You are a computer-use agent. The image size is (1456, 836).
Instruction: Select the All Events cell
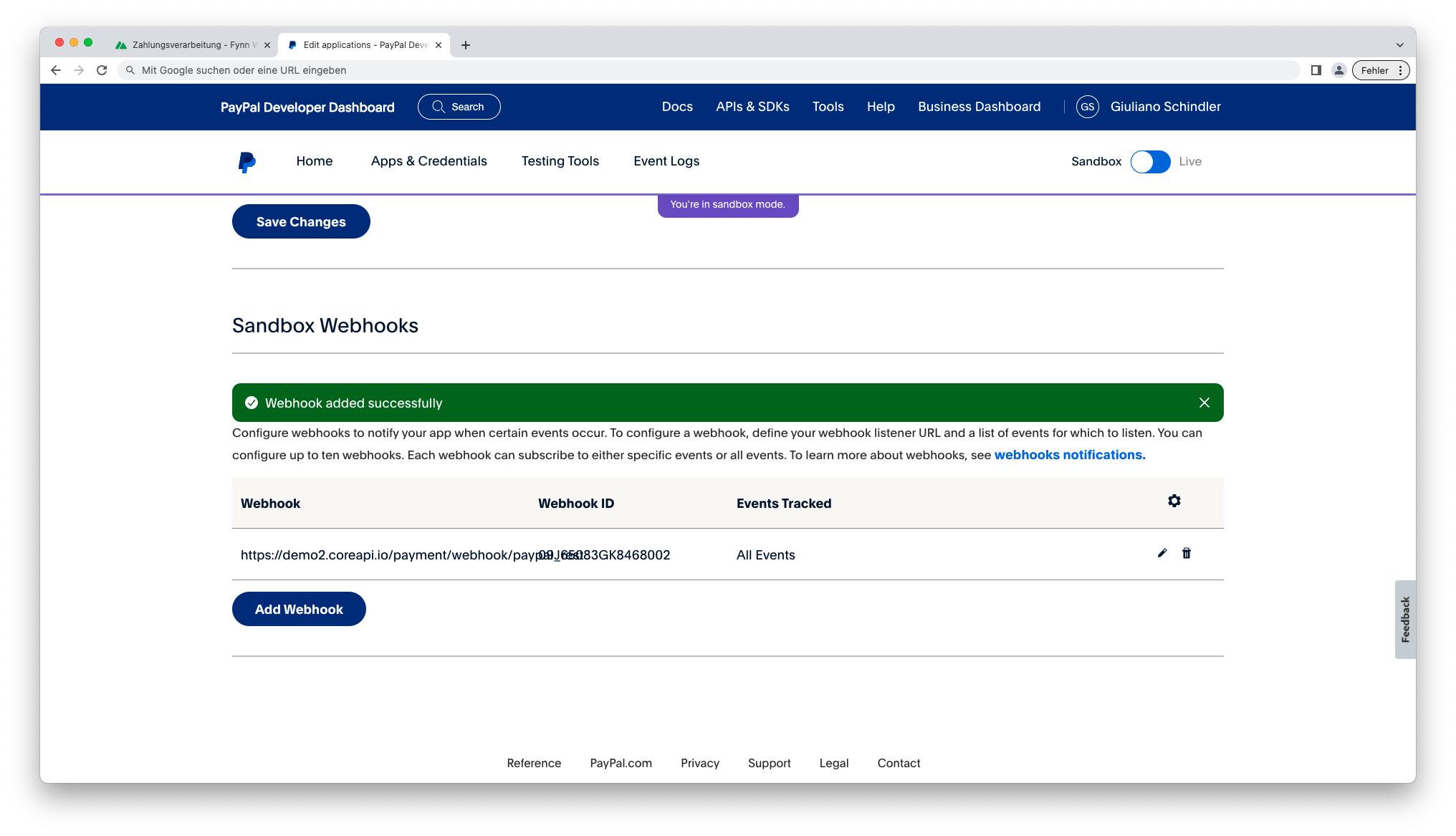coord(765,555)
